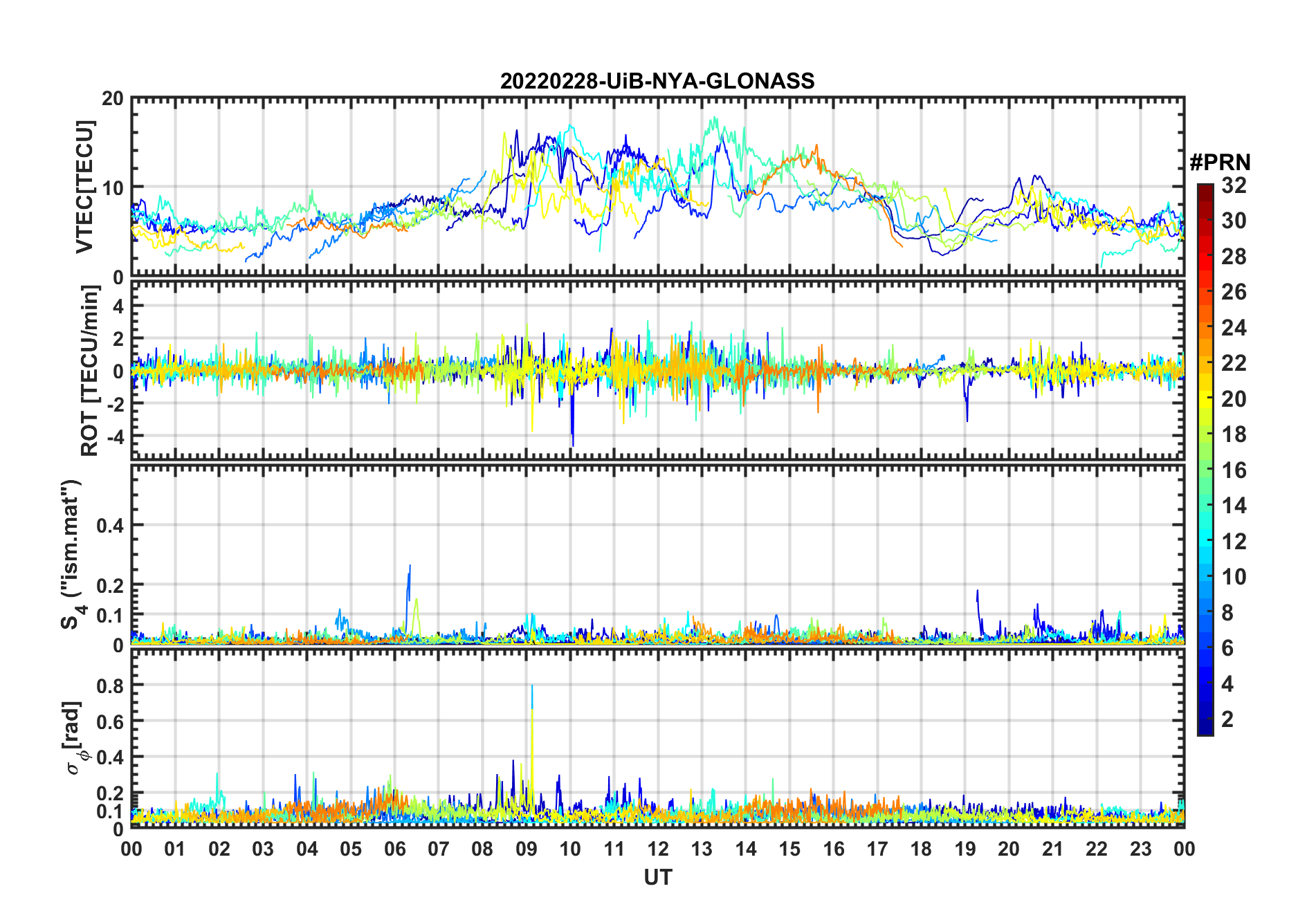
Task: Select colorbar tick label 24
Action: 1234,328
